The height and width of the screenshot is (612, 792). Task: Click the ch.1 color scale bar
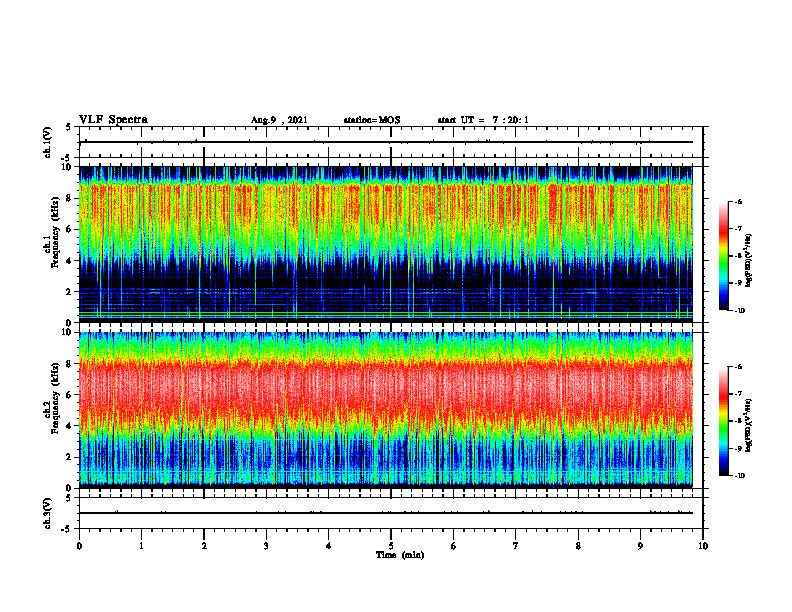pos(723,256)
